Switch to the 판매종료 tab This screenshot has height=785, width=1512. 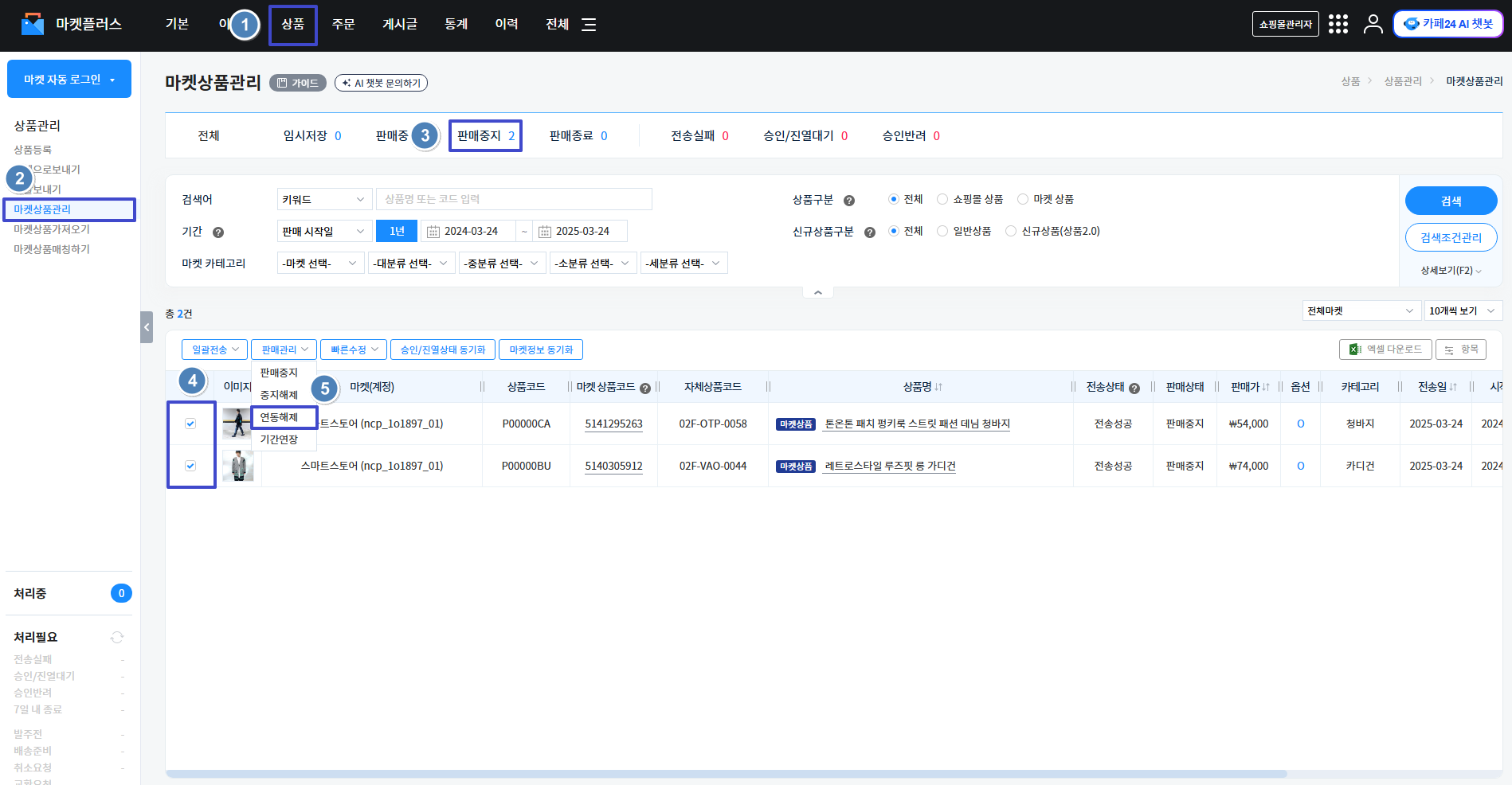[x=578, y=136]
